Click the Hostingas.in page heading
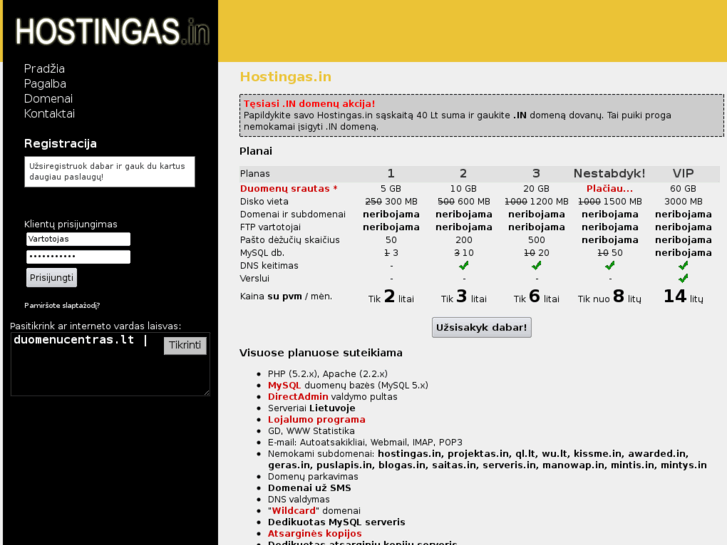 click(286, 77)
